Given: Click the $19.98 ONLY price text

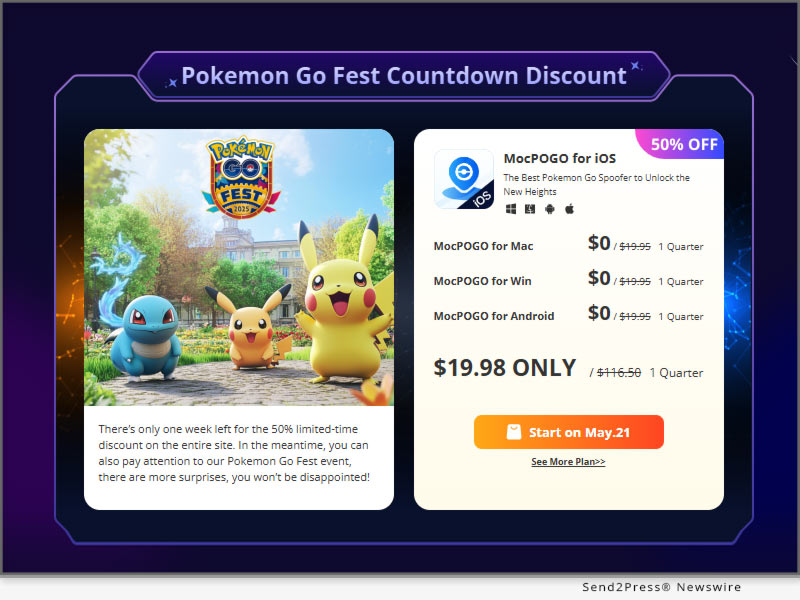Looking at the screenshot, I should click(505, 368).
